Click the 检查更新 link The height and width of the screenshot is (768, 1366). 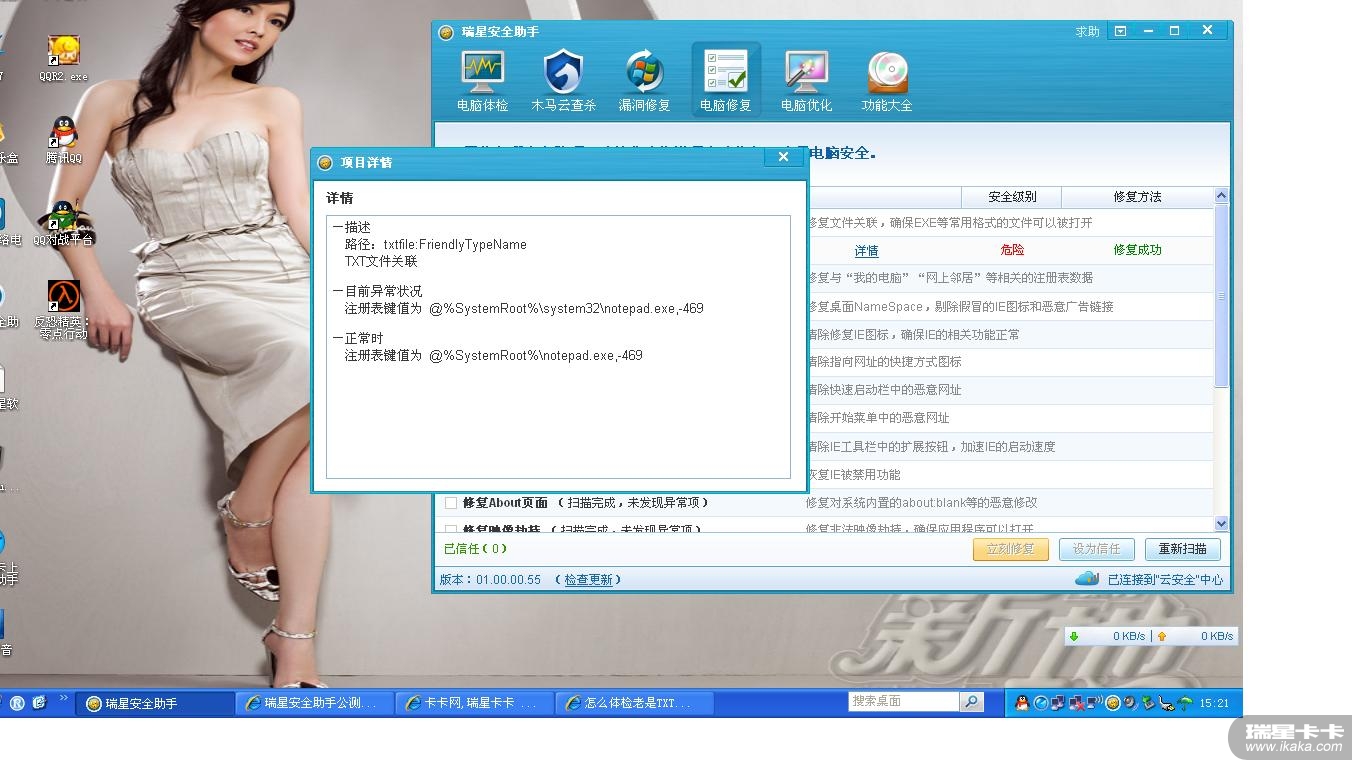[x=588, y=580]
